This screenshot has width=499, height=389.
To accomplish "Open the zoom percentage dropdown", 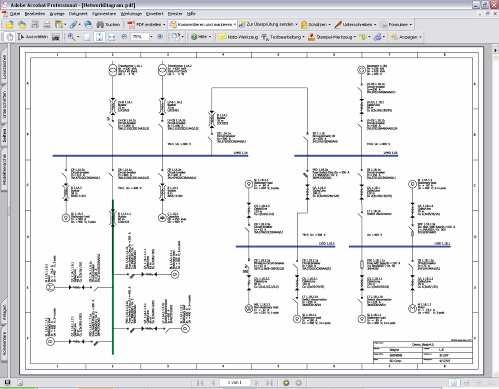I will [151, 37].
